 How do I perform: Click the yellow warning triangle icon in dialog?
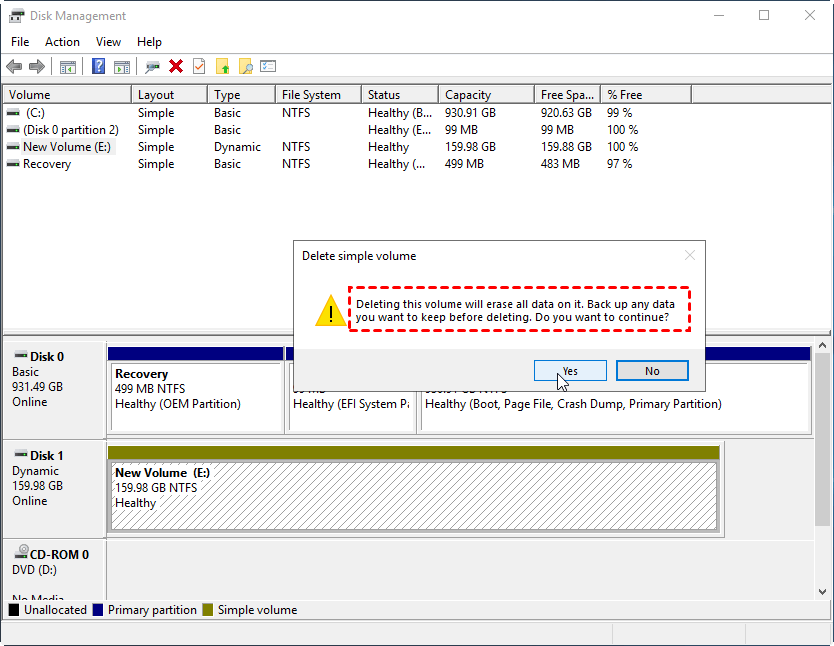pos(330,311)
